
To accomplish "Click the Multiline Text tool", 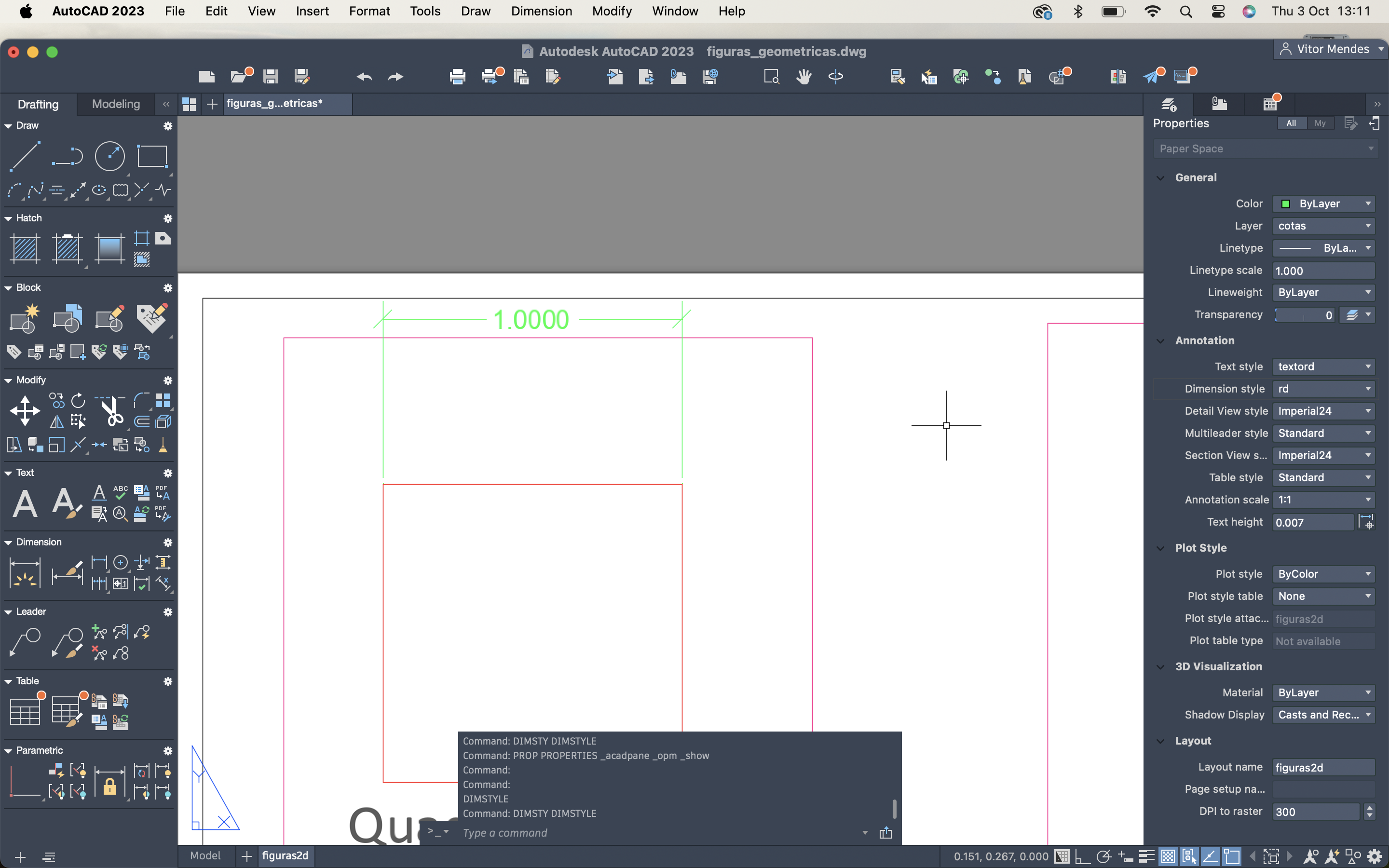I will [25, 504].
